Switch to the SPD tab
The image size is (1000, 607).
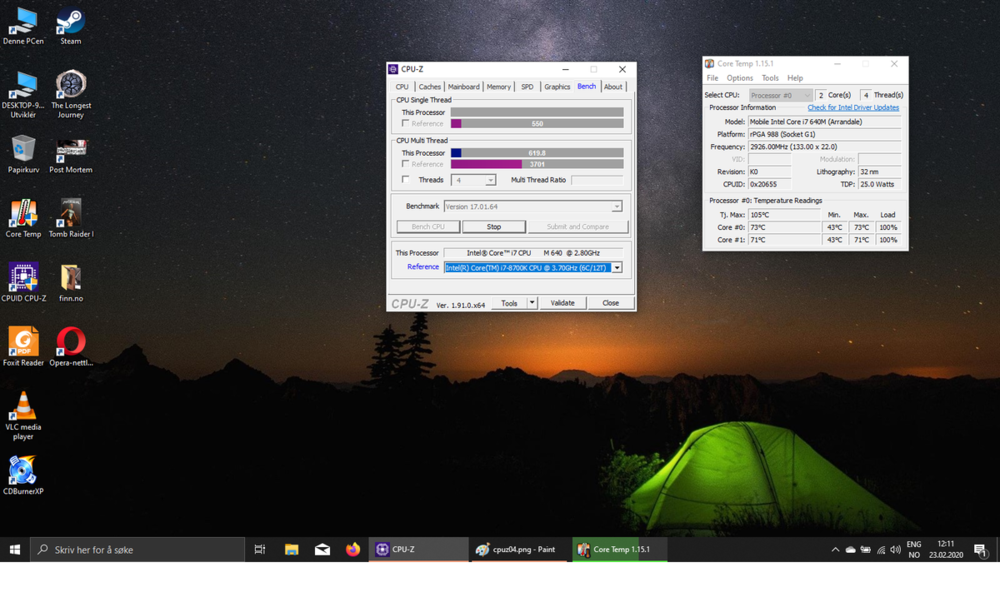tap(527, 87)
